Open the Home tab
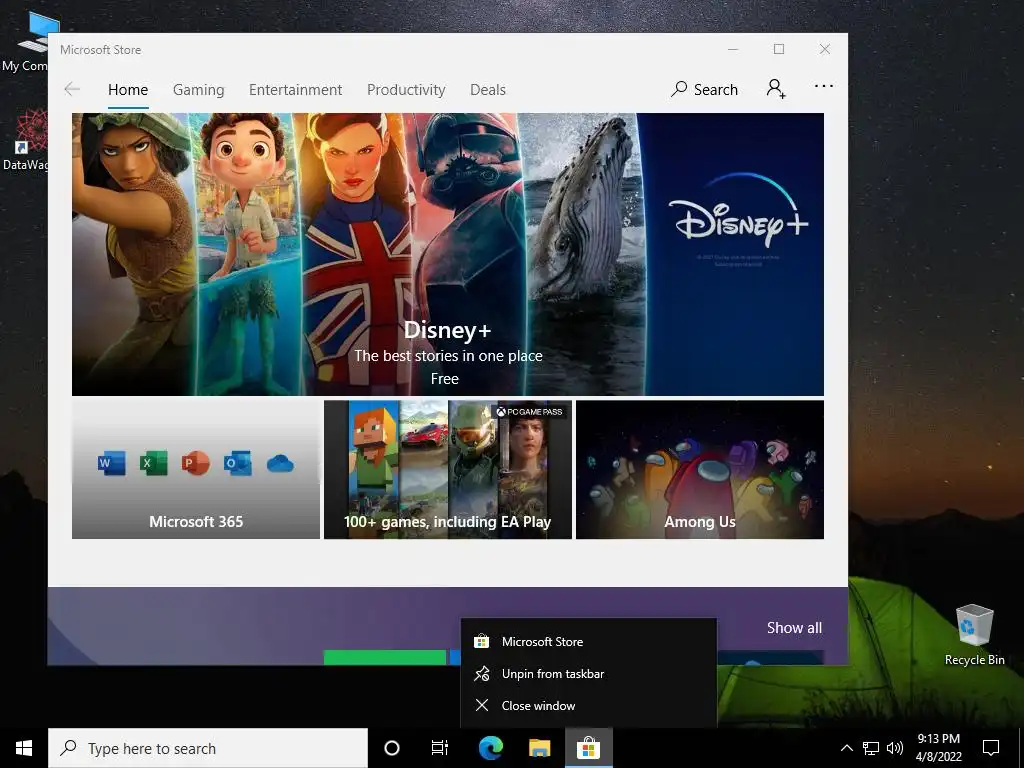This screenshot has height=768, width=1024. pyautogui.click(x=128, y=89)
